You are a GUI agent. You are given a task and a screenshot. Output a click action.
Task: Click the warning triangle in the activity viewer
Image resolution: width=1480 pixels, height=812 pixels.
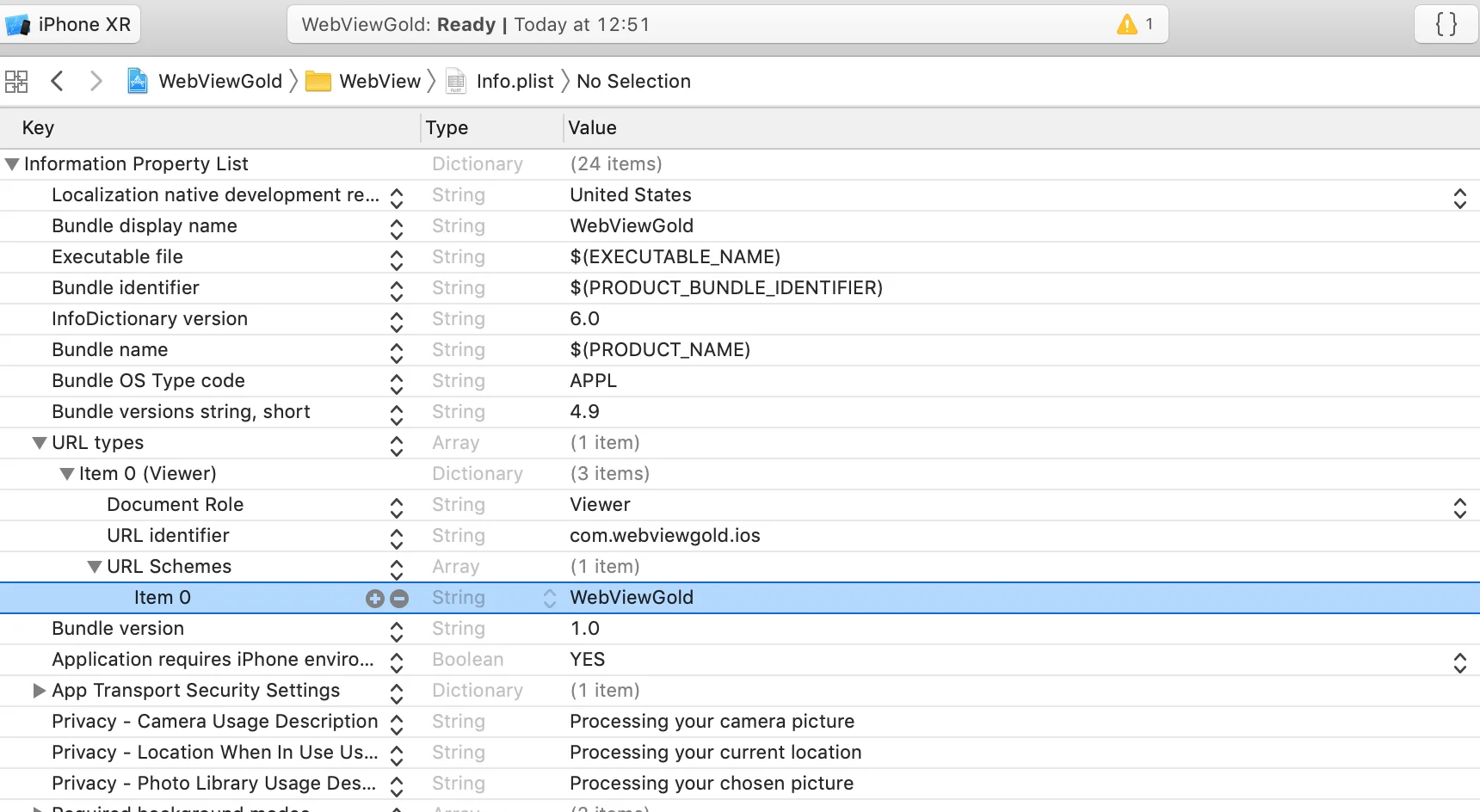1127,24
